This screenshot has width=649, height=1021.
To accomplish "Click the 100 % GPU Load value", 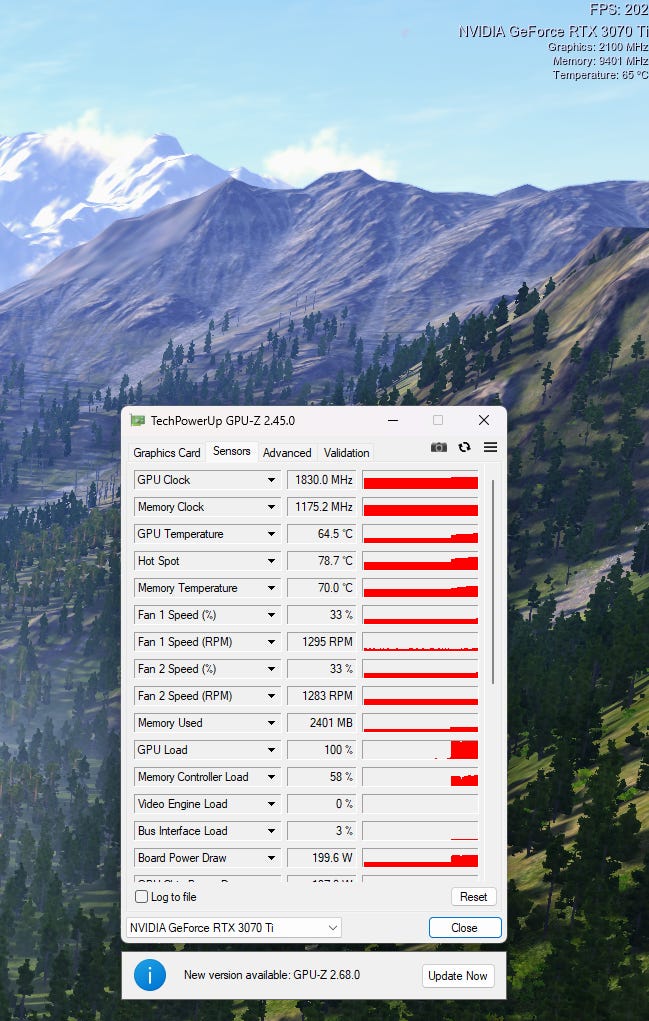I will pyautogui.click(x=322, y=750).
